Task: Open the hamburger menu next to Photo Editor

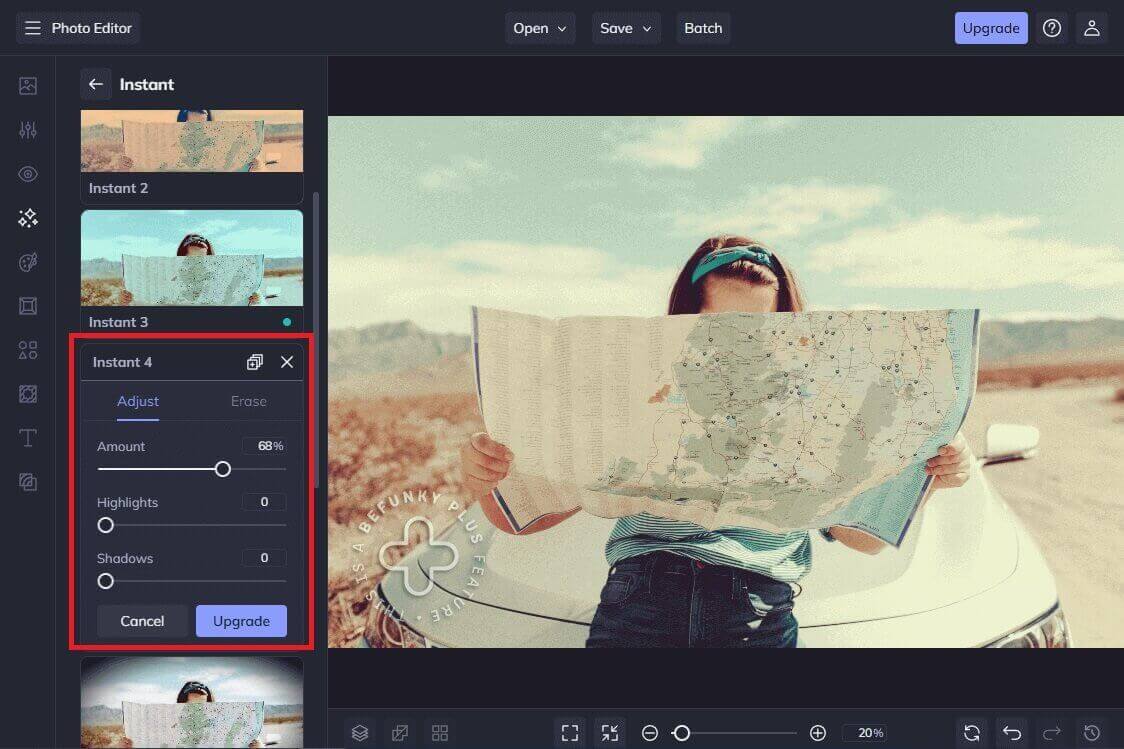Action: [x=32, y=28]
